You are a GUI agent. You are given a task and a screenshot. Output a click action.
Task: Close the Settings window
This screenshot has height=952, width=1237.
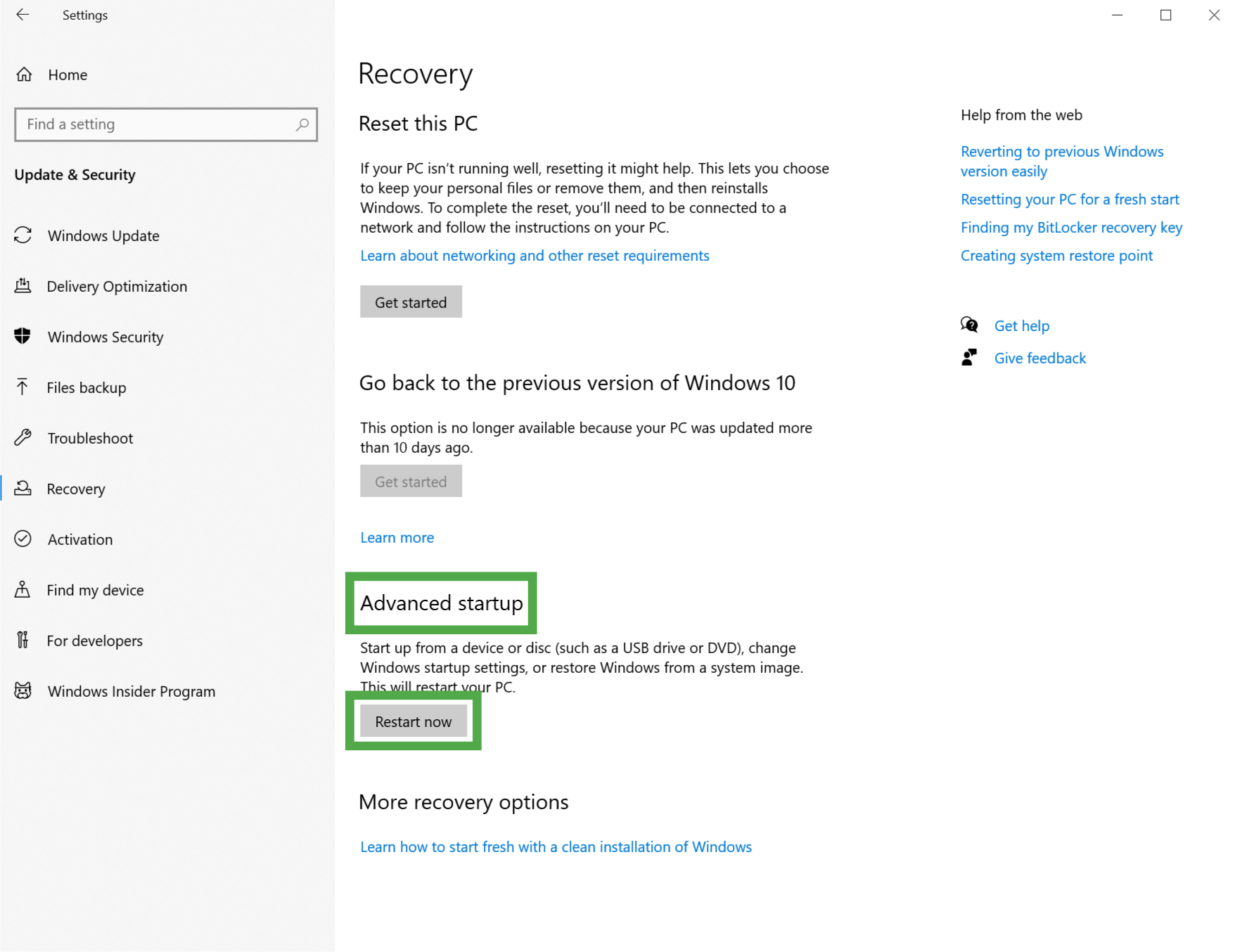click(1214, 15)
